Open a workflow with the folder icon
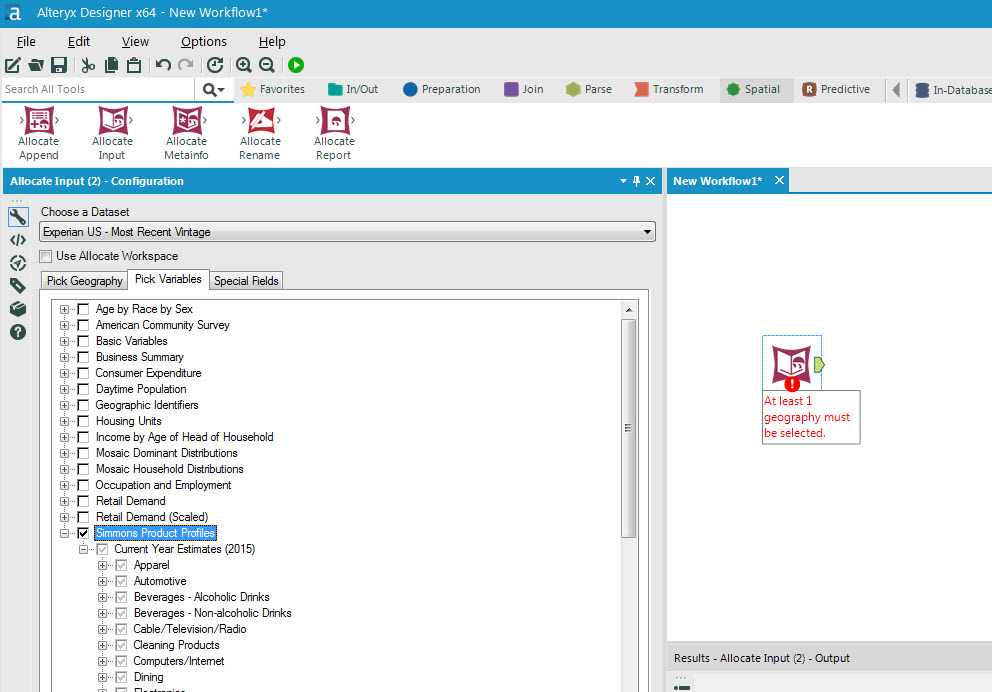Screen dimensions: 992x692 pos(36,65)
